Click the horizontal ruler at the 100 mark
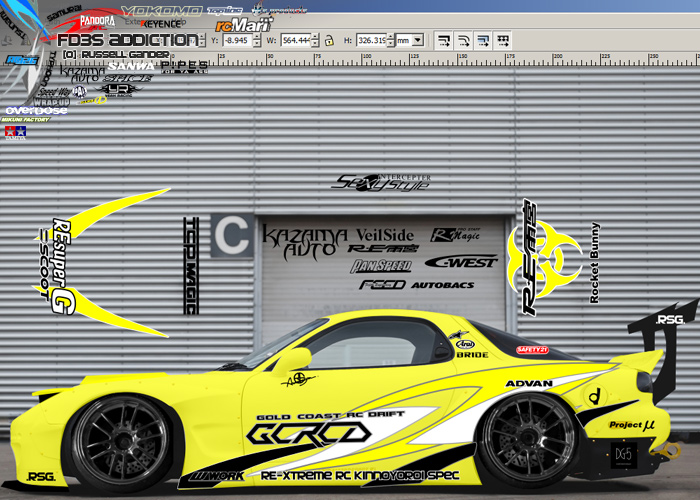 click(x=366, y=58)
